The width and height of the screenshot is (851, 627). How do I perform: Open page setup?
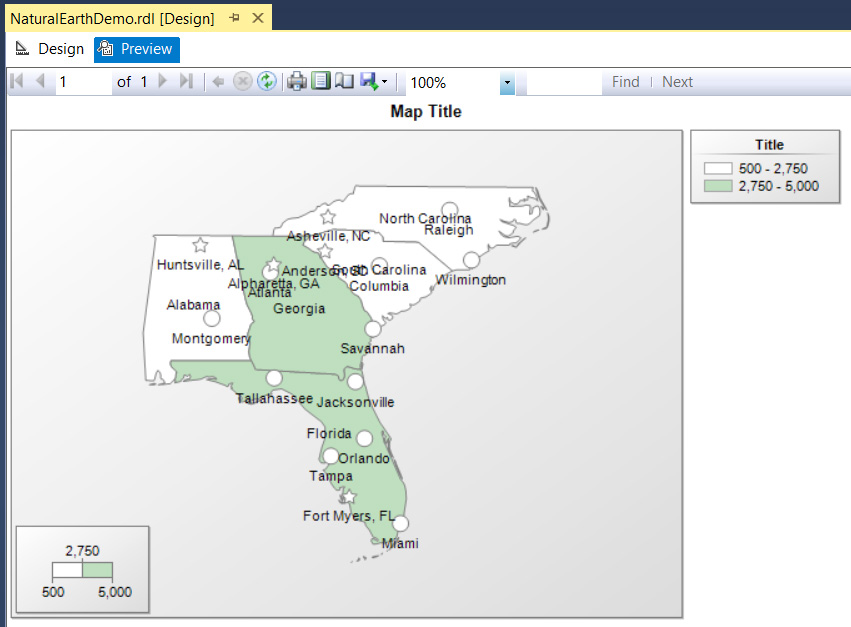click(x=344, y=82)
